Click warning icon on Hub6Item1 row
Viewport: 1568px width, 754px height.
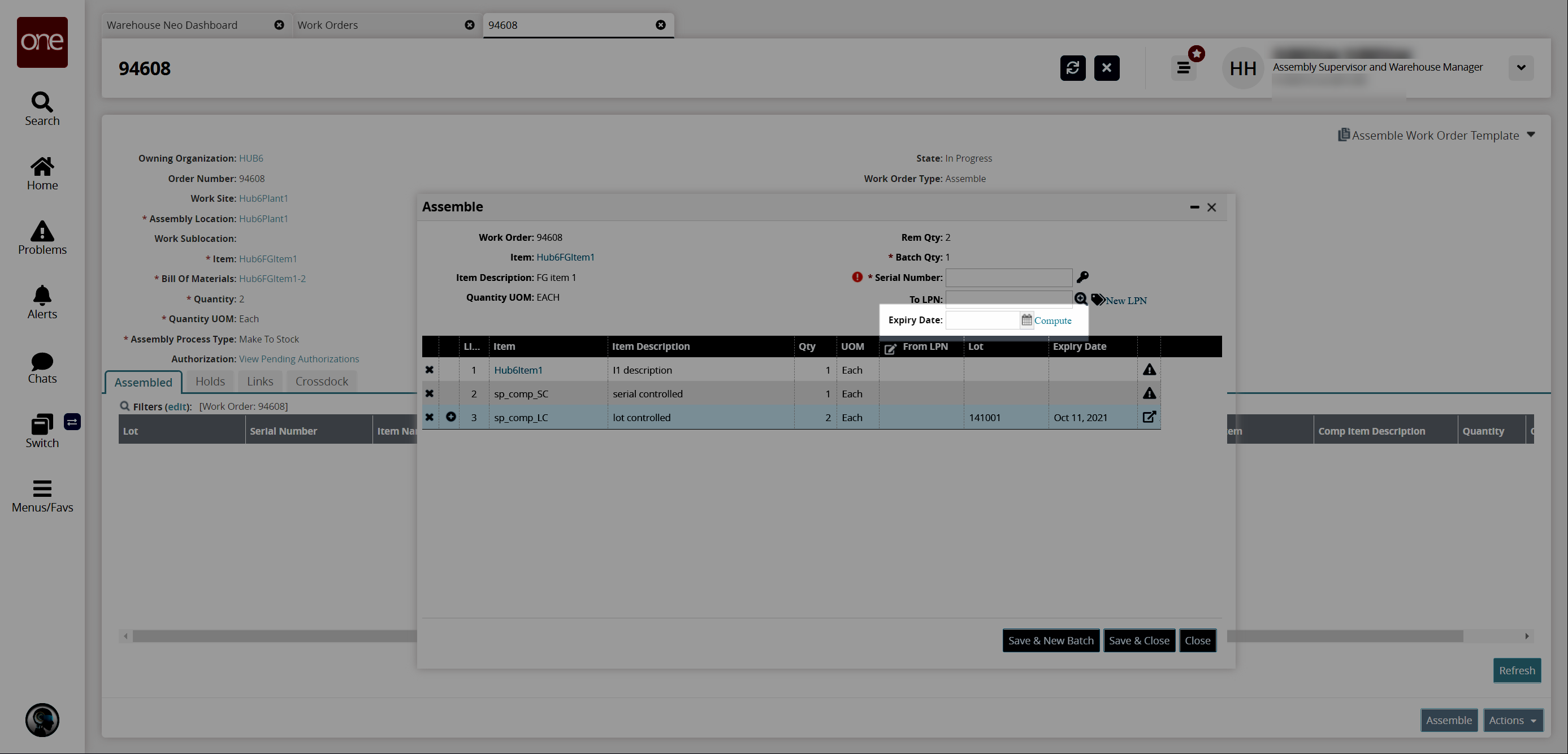(x=1149, y=370)
